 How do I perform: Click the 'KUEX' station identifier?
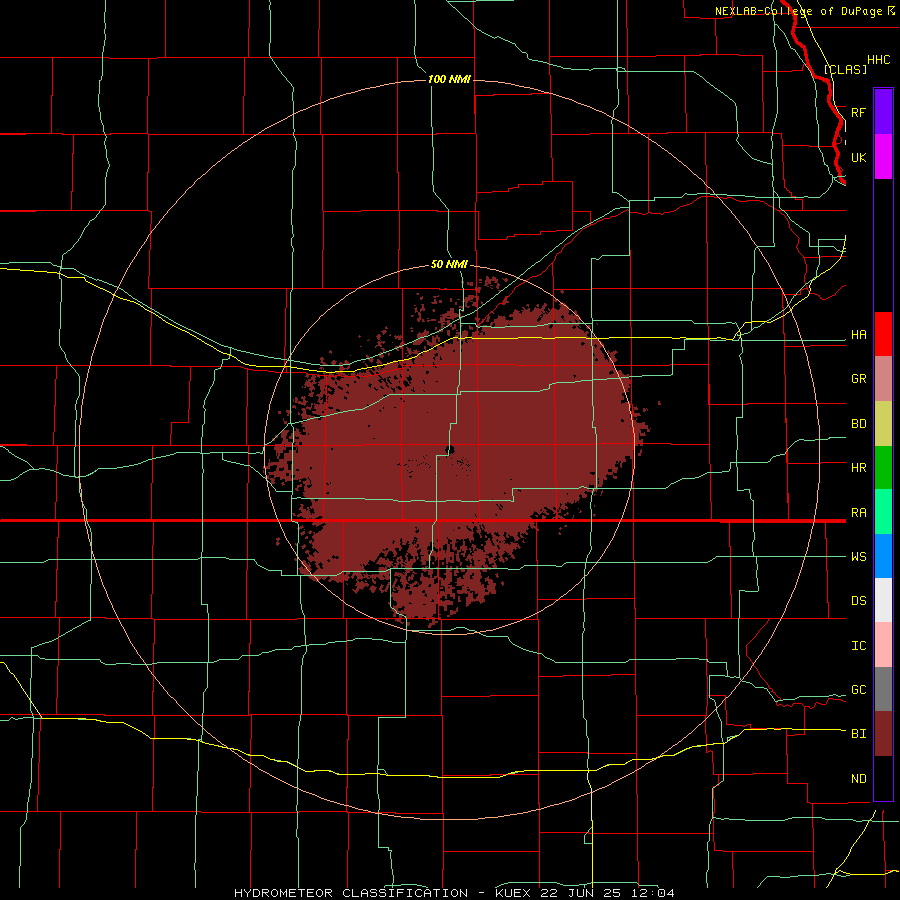pos(514,893)
